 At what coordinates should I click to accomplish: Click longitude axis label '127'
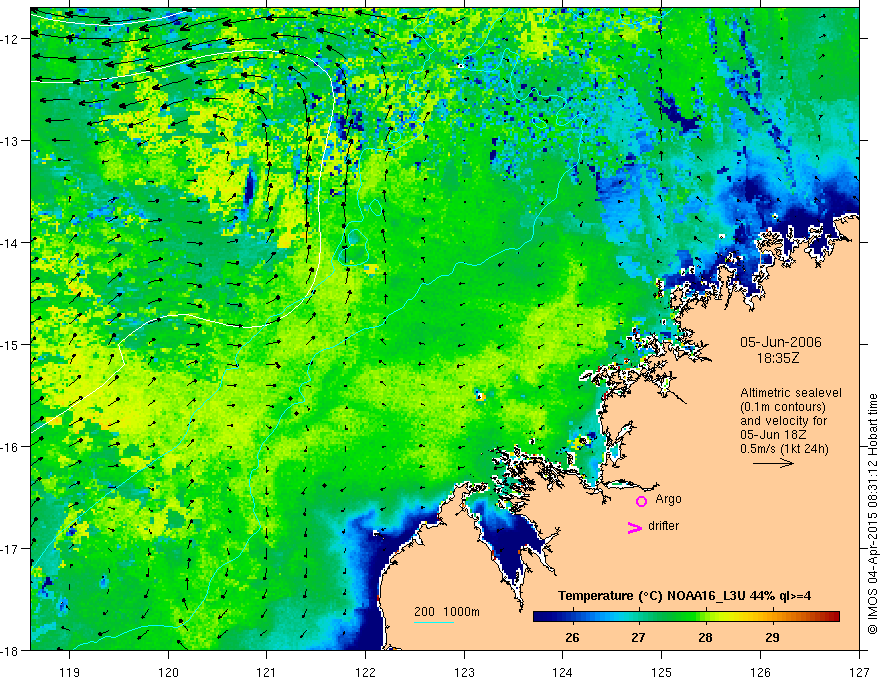click(859, 672)
